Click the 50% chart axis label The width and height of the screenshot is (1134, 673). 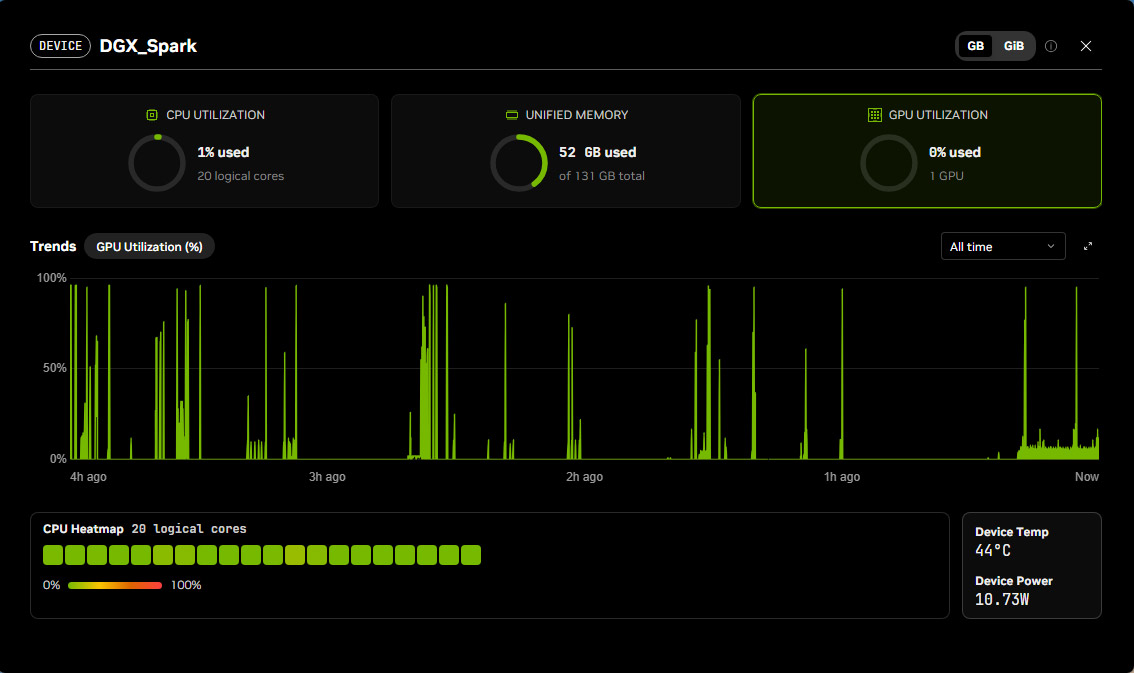(x=54, y=368)
